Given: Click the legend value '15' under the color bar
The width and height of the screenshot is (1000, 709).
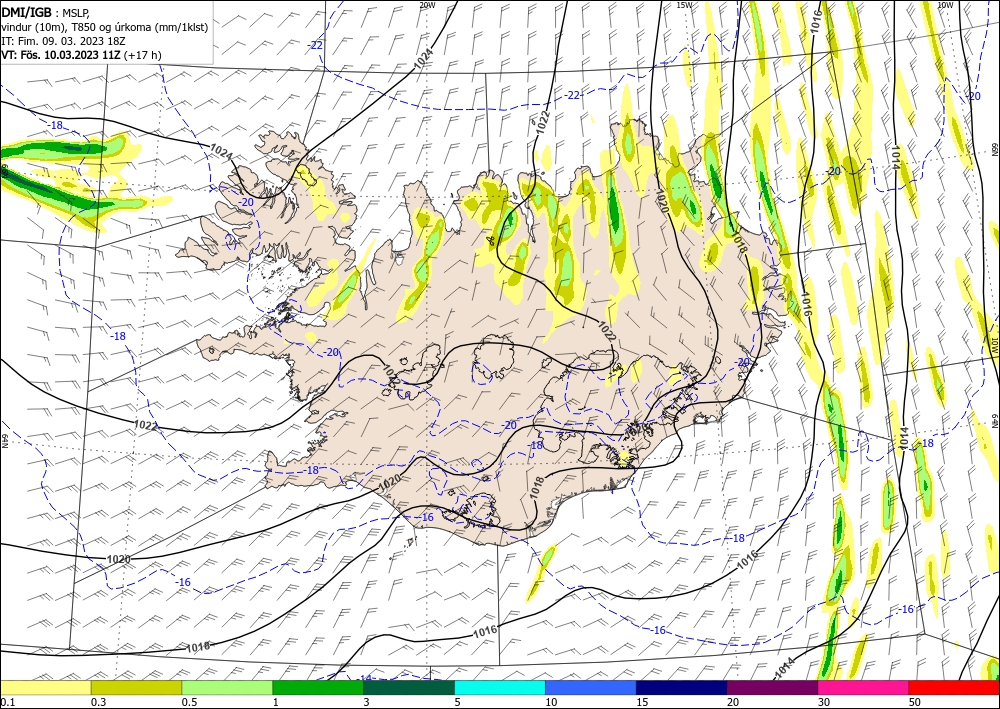Looking at the screenshot, I should [x=642, y=702].
